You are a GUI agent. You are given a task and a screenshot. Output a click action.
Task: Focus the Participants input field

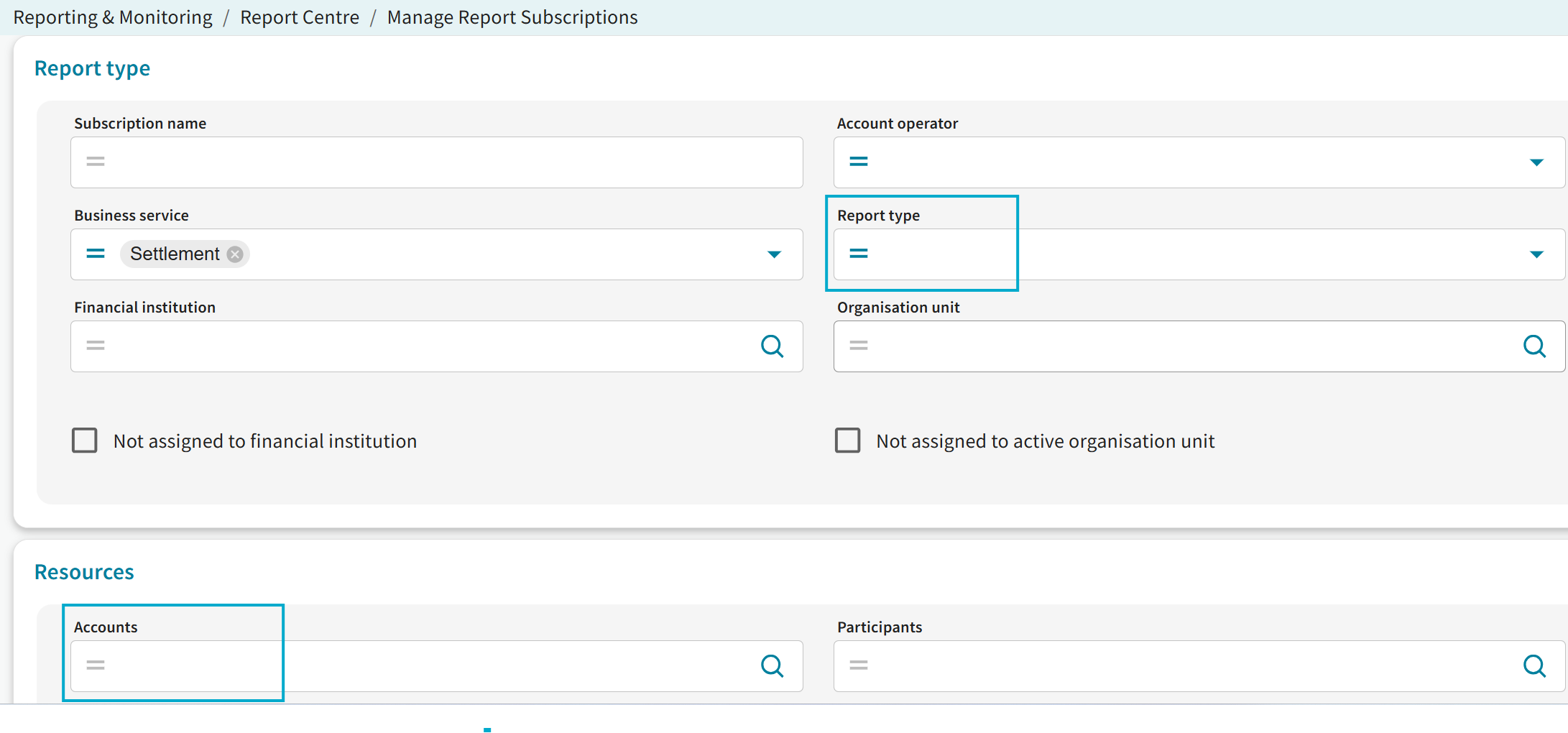(1199, 666)
